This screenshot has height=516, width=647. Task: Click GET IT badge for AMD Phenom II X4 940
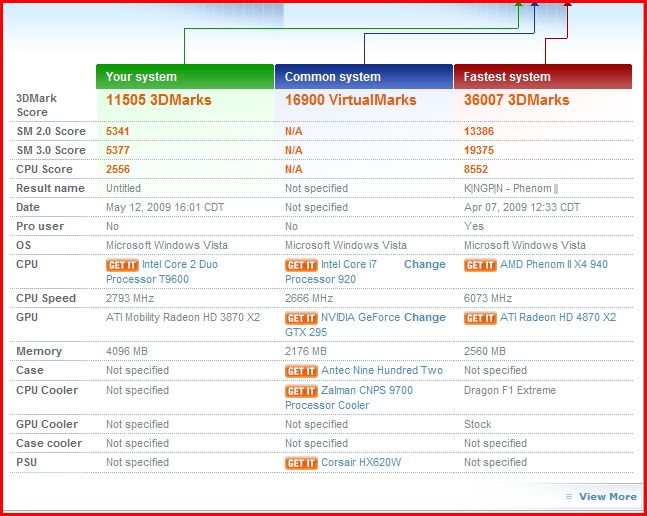pyautogui.click(x=480, y=265)
